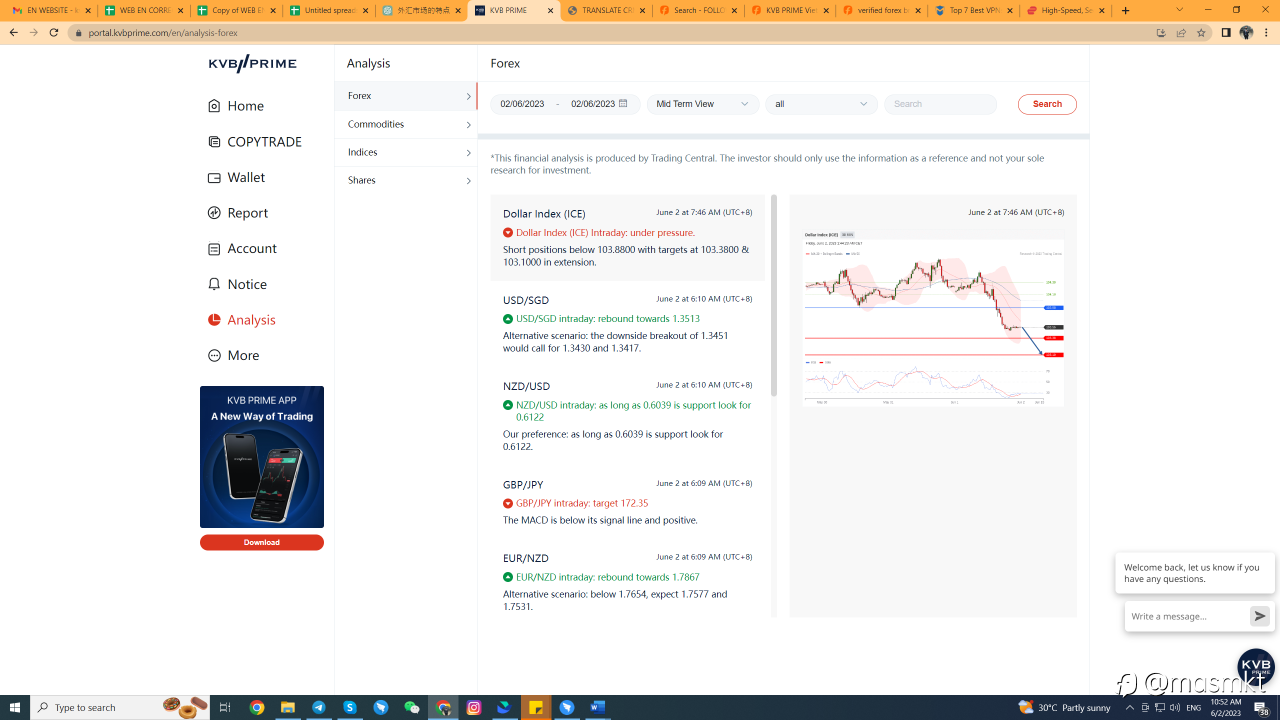Open the 'all' filter dropdown
The width and height of the screenshot is (1280, 720).
821,104
